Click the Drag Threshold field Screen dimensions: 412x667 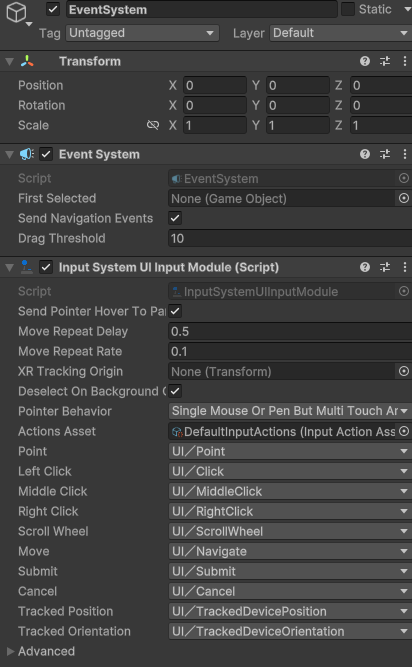point(290,238)
